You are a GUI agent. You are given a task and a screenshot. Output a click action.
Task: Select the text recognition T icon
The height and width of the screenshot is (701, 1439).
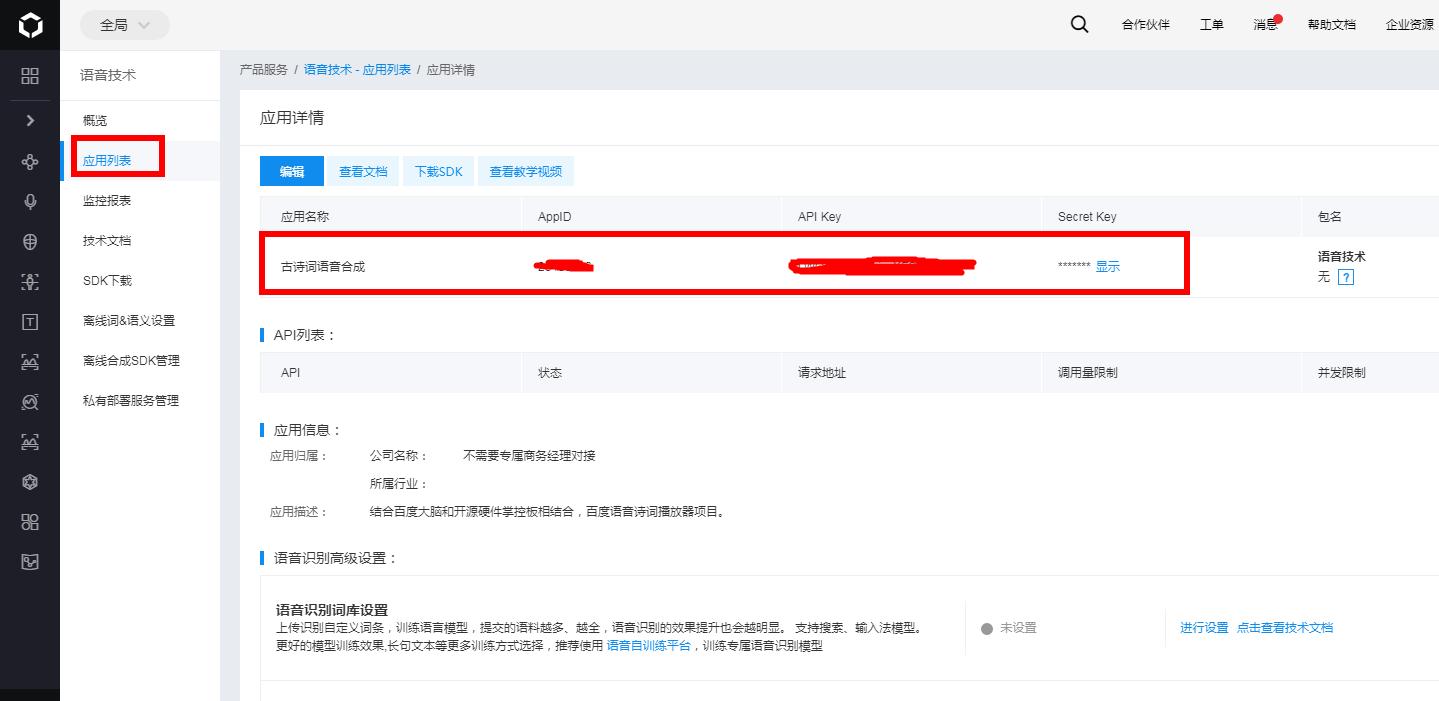coord(30,321)
